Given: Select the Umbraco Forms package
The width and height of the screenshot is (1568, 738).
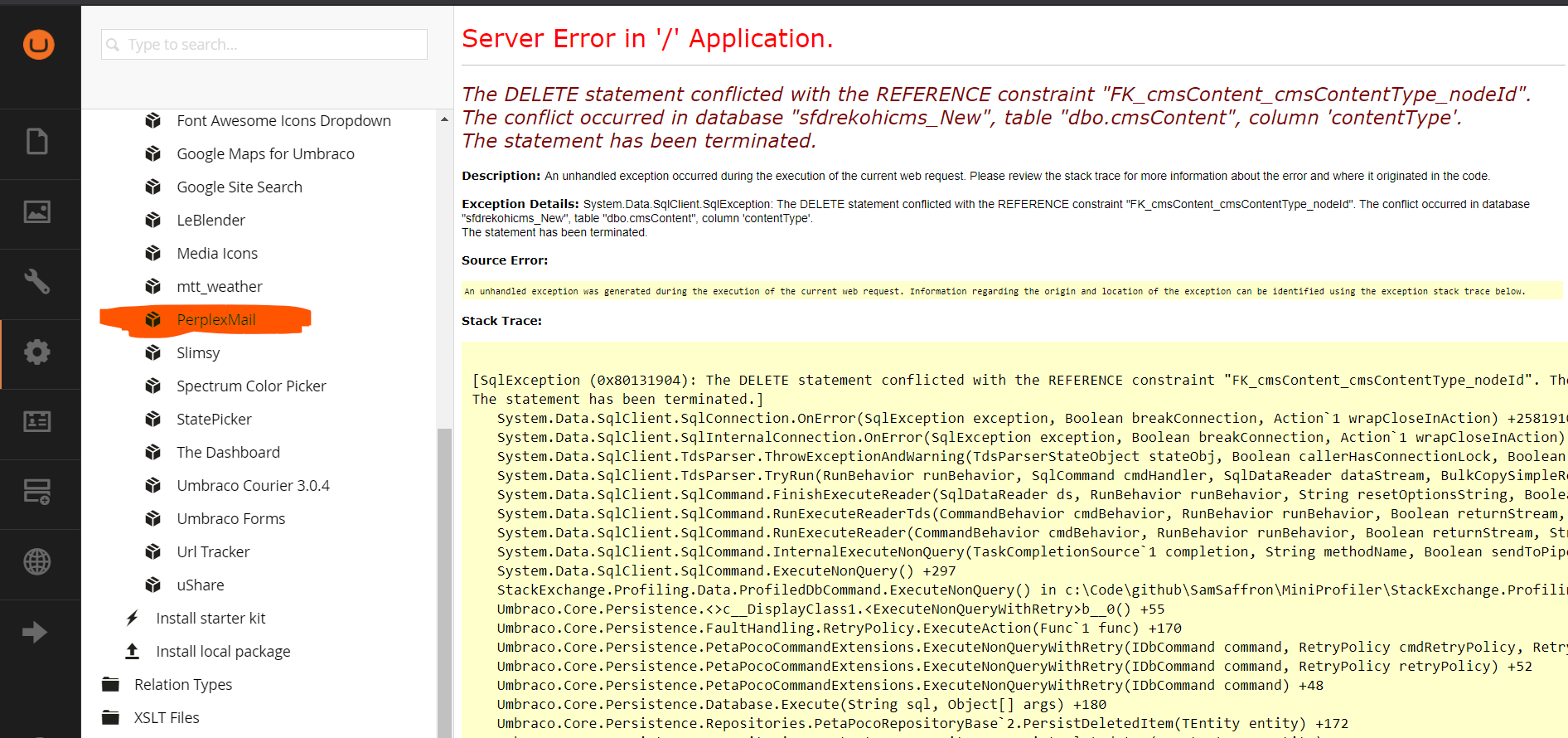Looking at the screenshot, I should 230,519.
